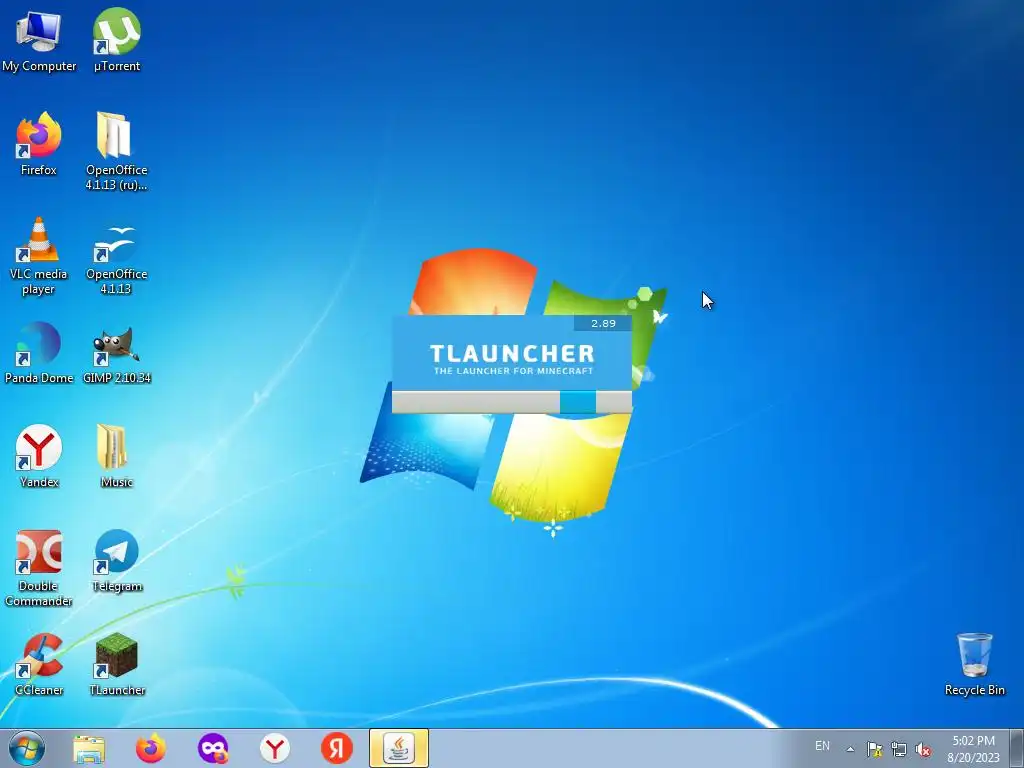Select the Yandex desktop shortcut
1024x768 pixels.
[39, 456]
